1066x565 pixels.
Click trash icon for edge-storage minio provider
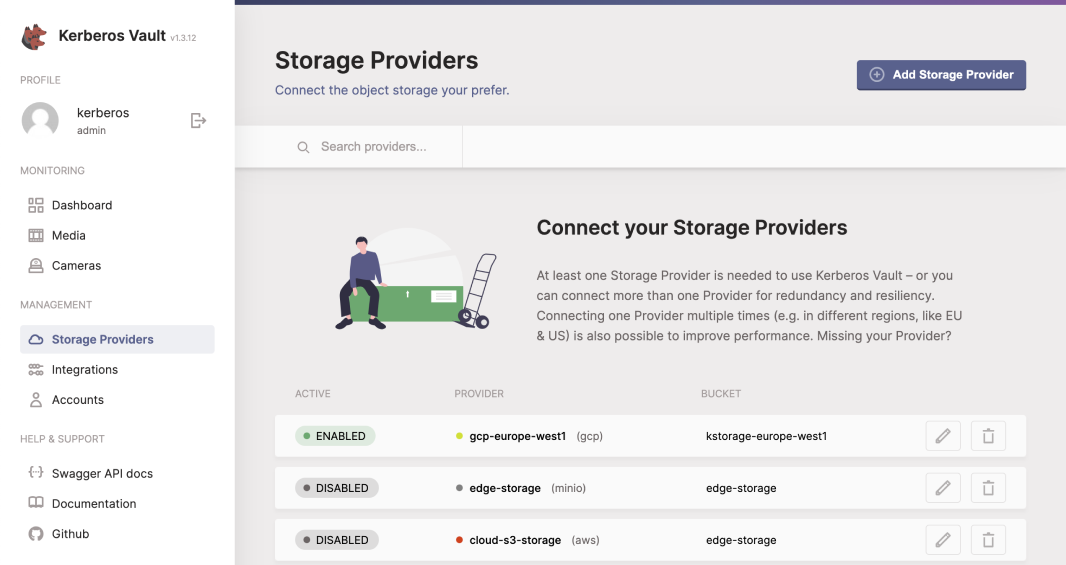pos(988,488)
